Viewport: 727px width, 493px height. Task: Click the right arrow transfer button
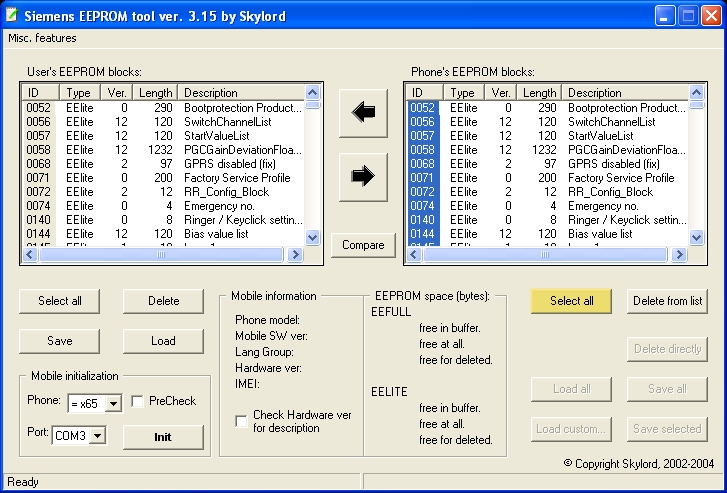[363, 177]
